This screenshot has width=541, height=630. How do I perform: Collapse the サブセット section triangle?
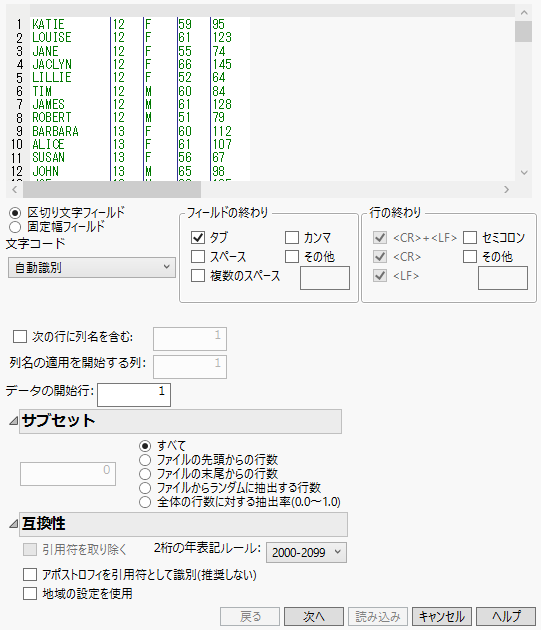pyautogui.click(x=13, y=421)
